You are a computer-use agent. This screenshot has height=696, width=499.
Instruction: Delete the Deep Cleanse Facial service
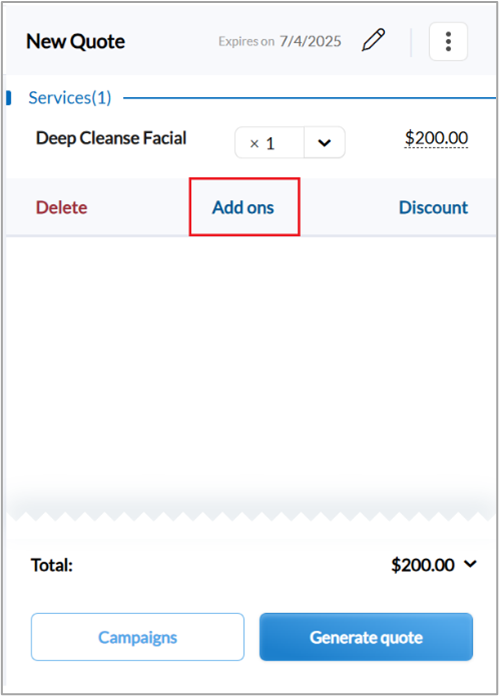click(62, 207)
